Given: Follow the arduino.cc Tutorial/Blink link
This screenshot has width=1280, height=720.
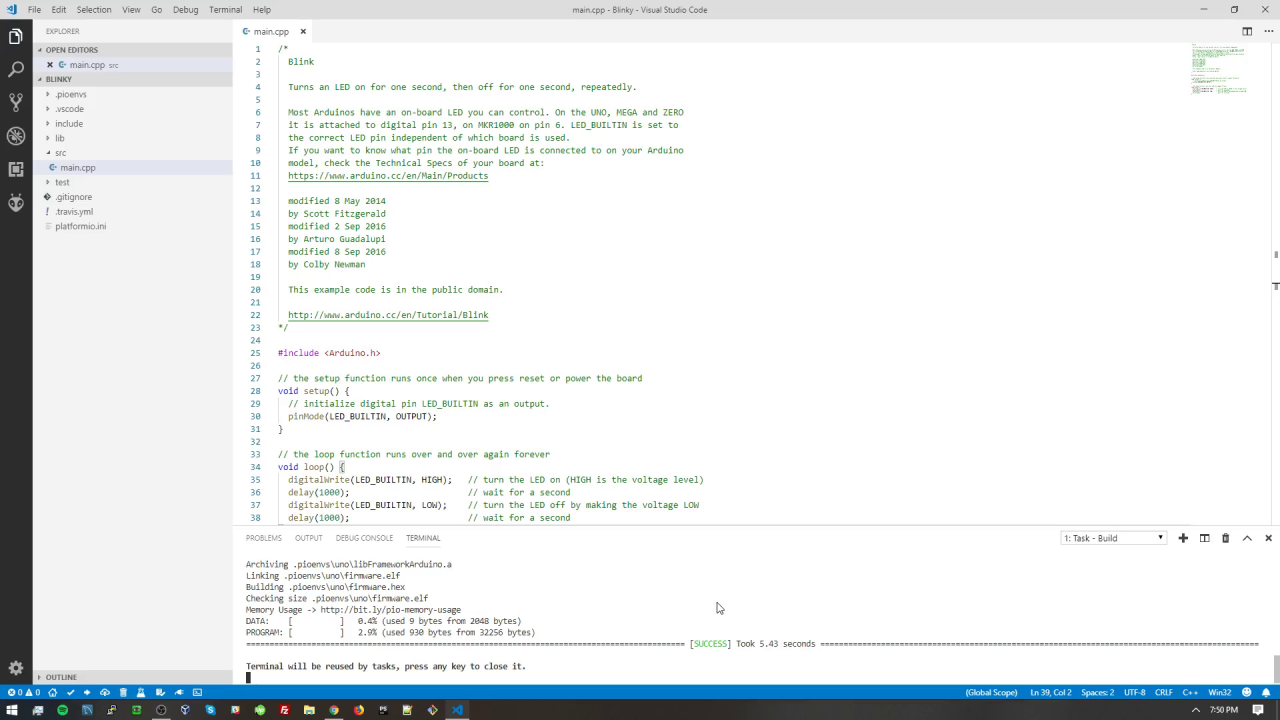Looking at the screenshot, I should click(x=388, y=315).
